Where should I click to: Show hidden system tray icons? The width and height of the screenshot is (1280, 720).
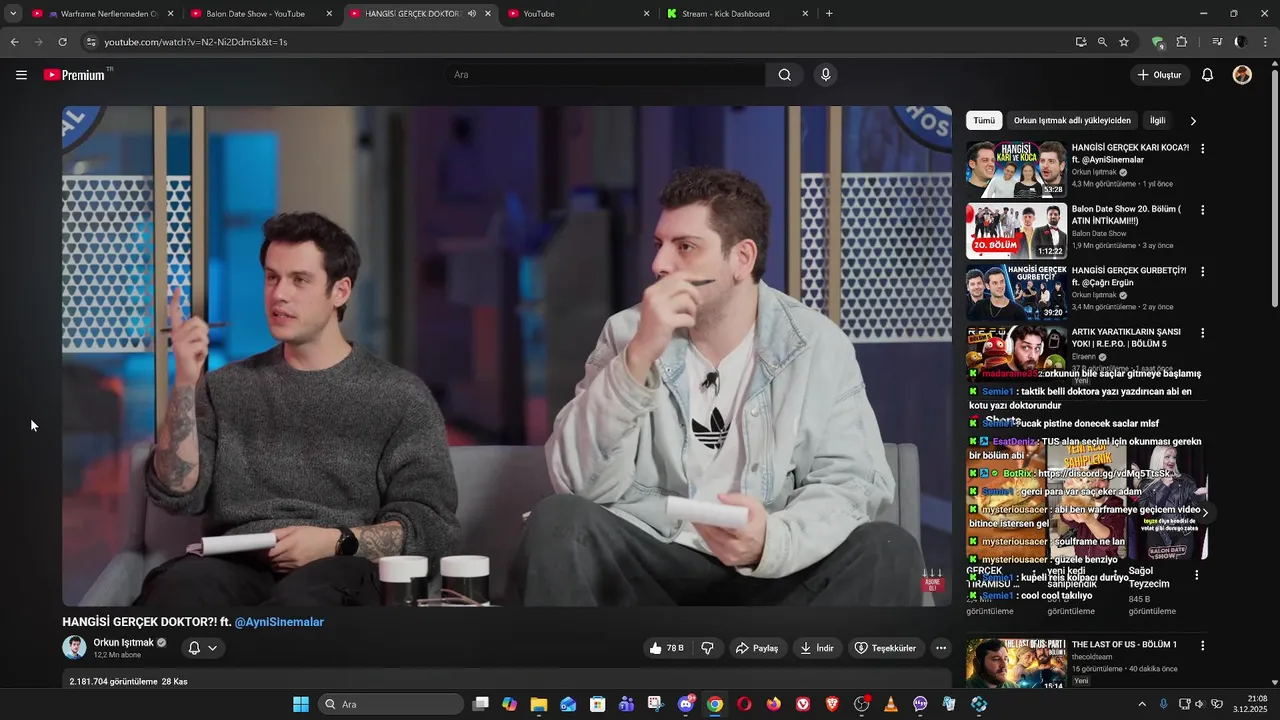click(1142, 704)
